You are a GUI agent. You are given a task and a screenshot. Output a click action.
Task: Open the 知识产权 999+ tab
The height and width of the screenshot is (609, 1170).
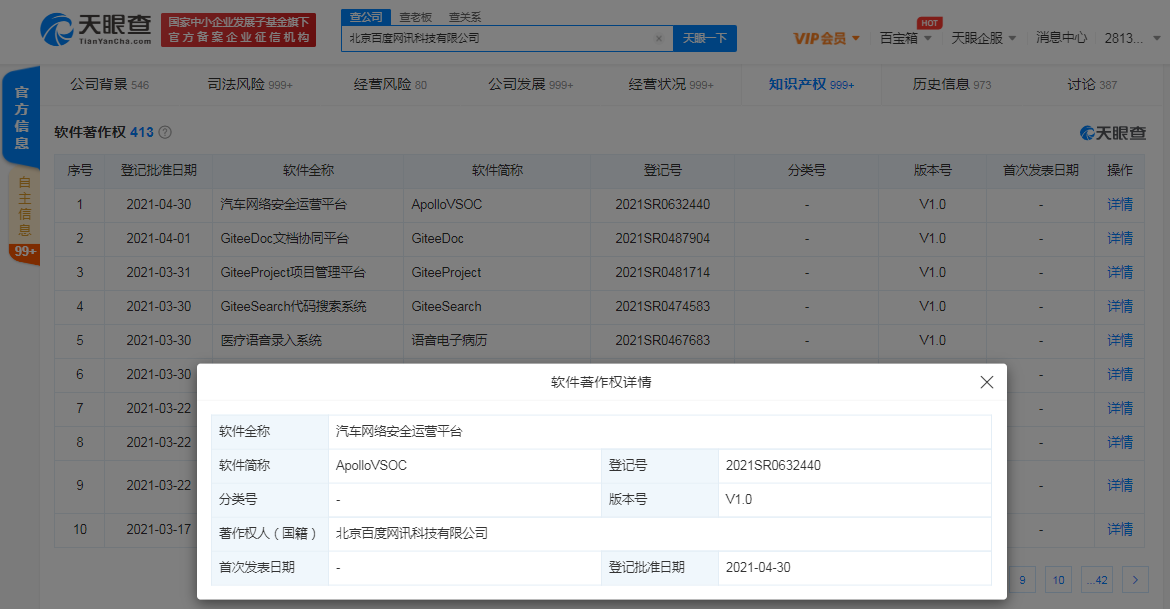coord(811,84)
